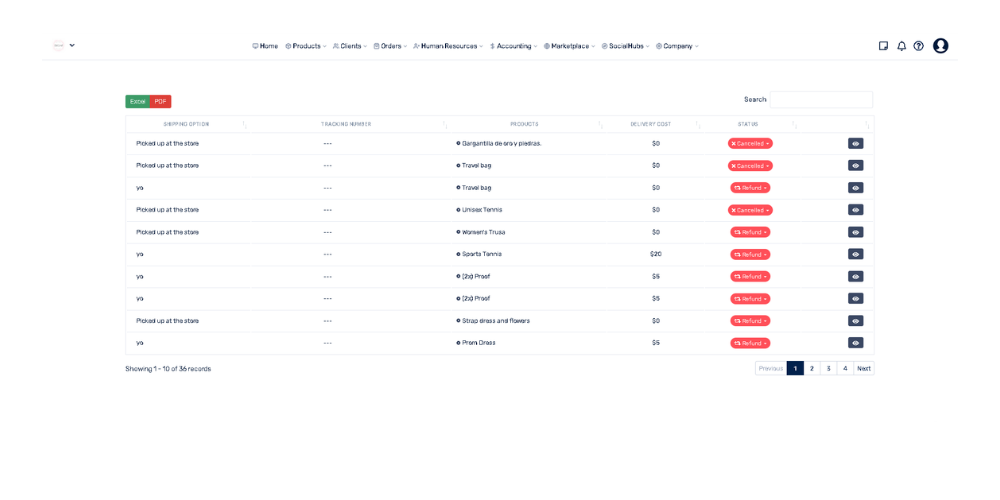The width and height of the screenshot is (1000, 500).
Task: View details of Unisex Tennis order
Action: tap(855, 210)
